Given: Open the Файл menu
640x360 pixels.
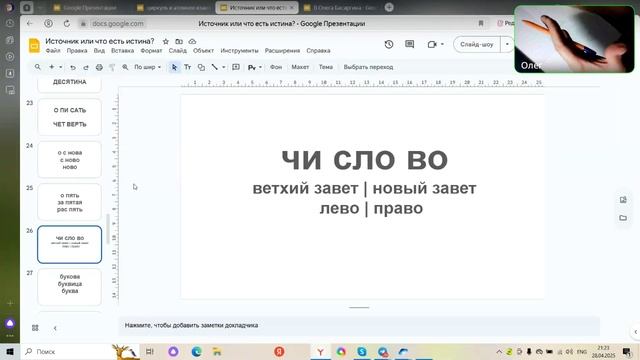Looking at the screenshot, I should (x=53, y=51).
